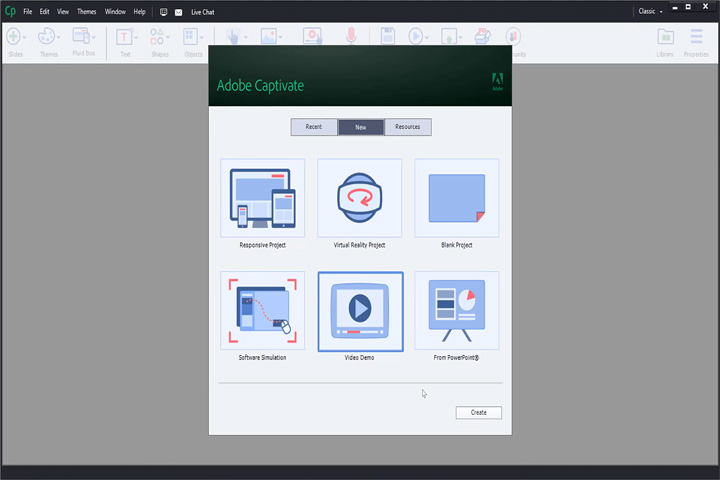Expand the Preview dropdown arrow

pos(427,37)
